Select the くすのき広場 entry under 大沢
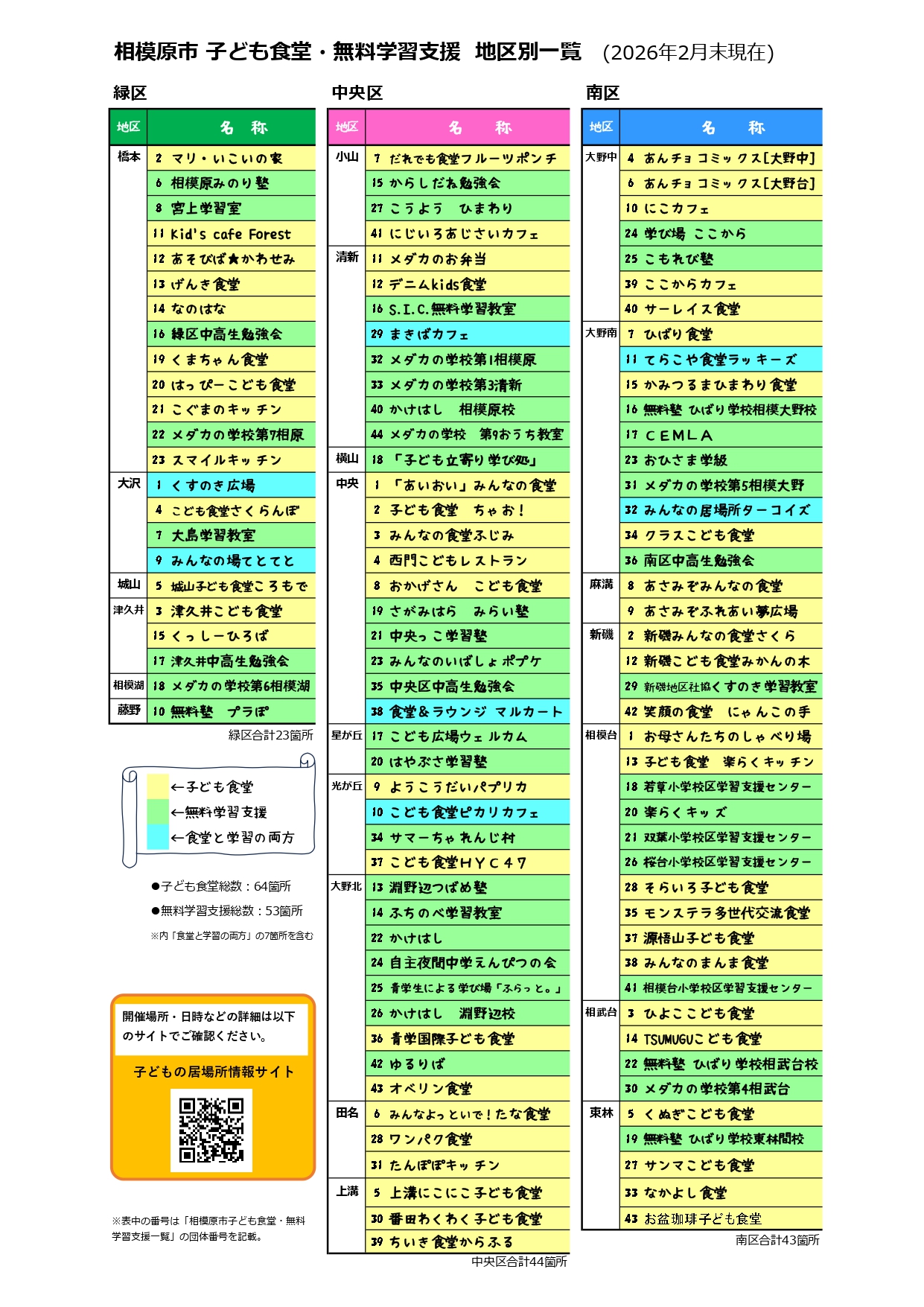Viewport: 924px width, 1307px height. click(231, 486)
